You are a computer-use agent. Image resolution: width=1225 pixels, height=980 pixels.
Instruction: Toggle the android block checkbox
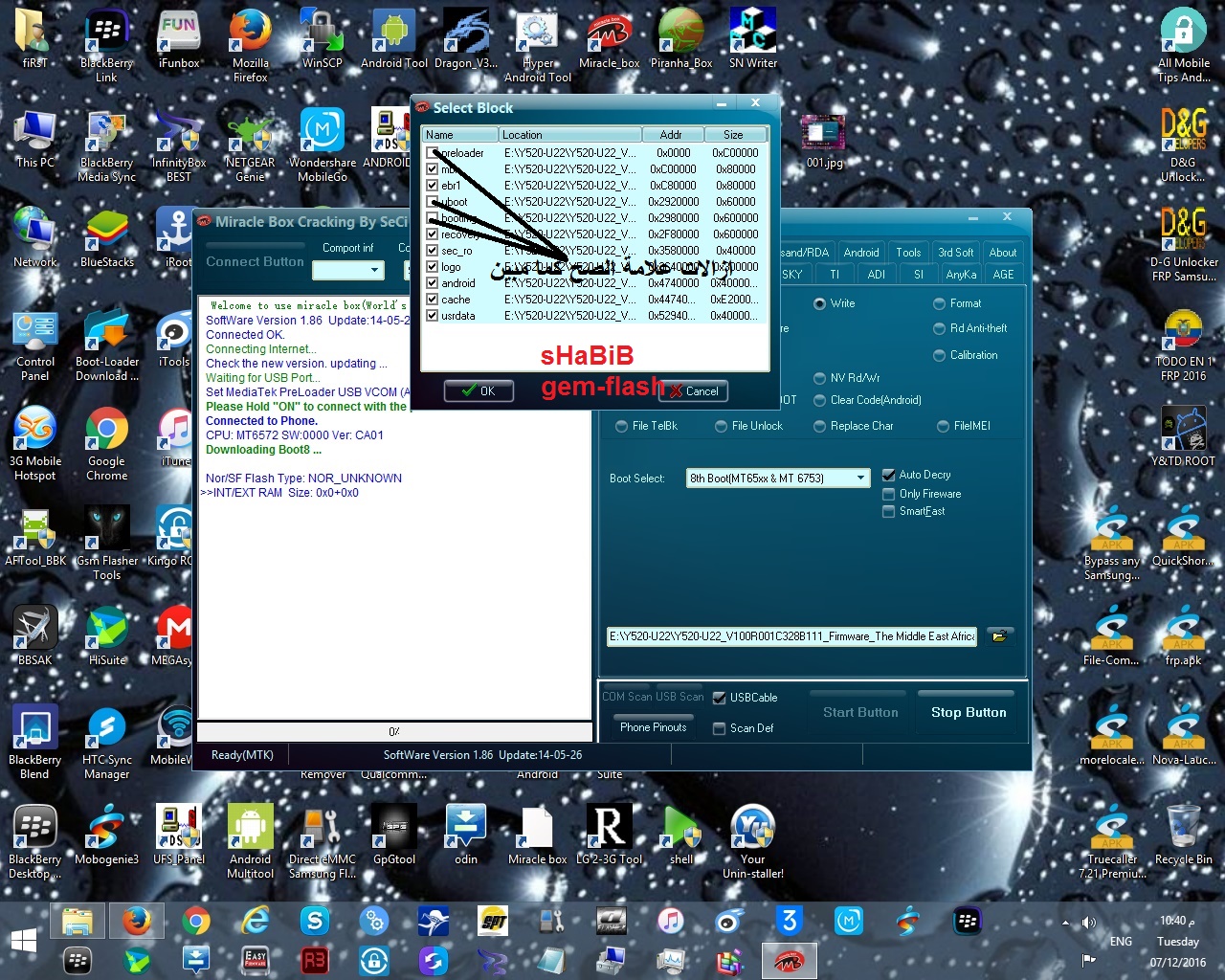(x=432, y=283)
